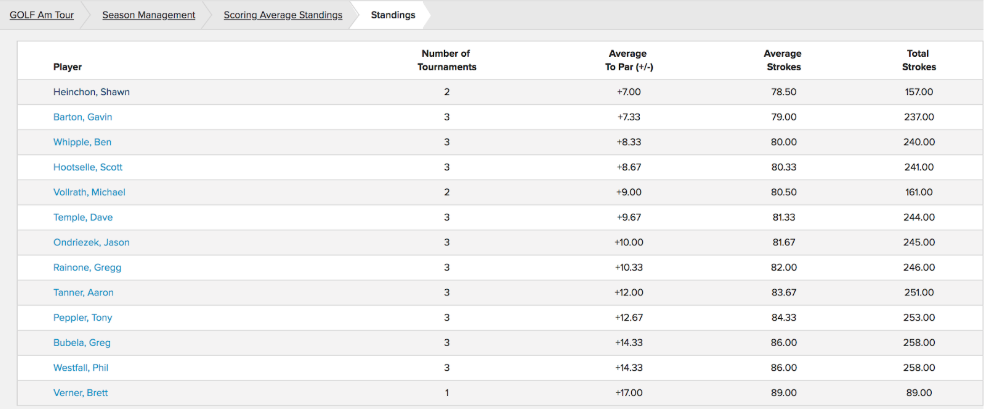Click the Number of Tournaments header
Image resolution: width=987 pixels, height=409 pixels.
446,60
